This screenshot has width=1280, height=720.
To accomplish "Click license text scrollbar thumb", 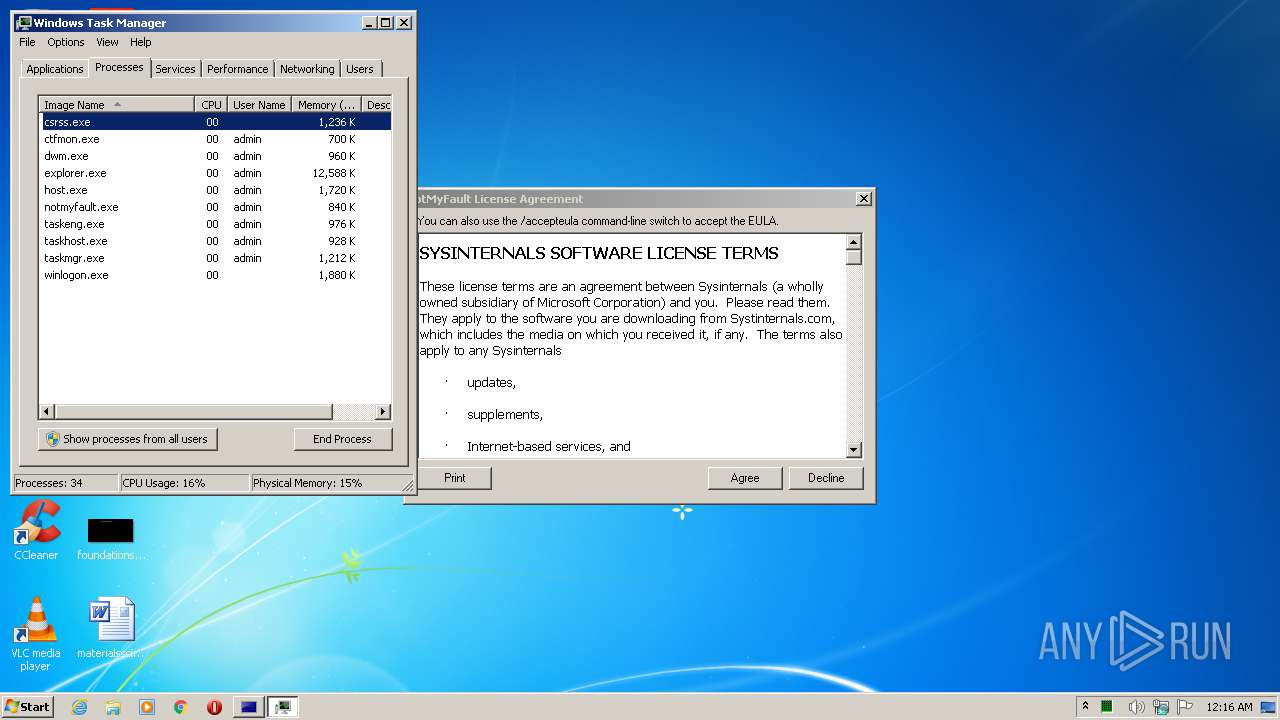I will pyautogui.click(x=854, y=257).
